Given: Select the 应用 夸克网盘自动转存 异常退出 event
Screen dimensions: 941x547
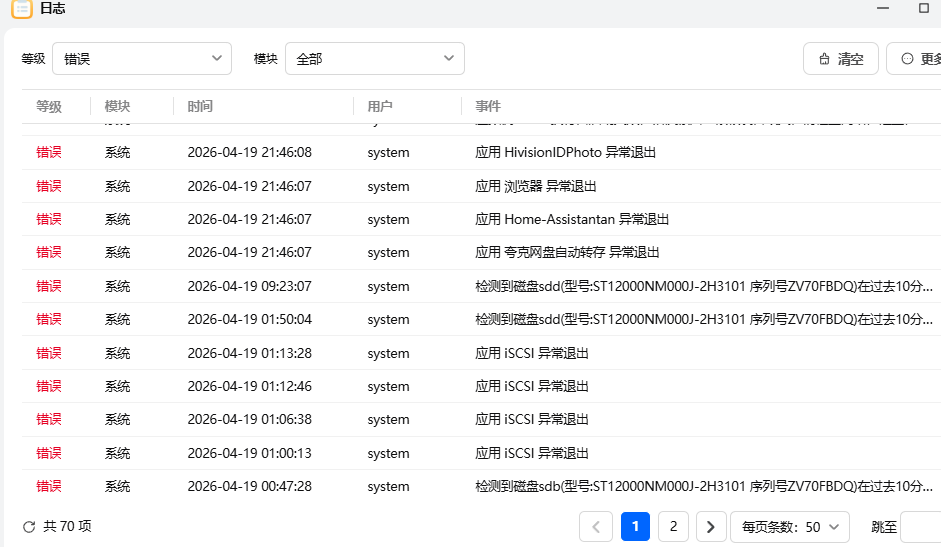Looking at the screenshot, I should pos(567,253).
